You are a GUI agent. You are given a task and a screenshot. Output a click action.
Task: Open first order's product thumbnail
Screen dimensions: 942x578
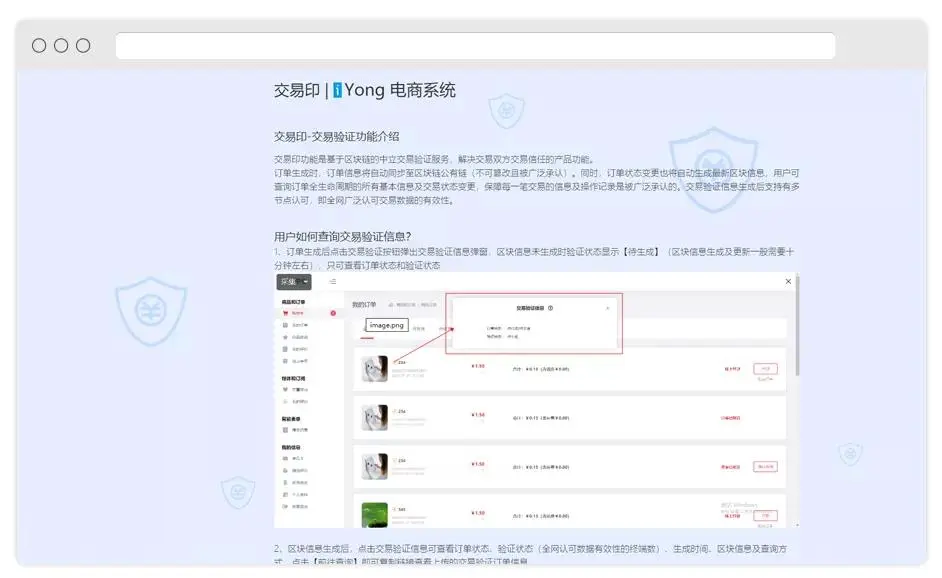[374, 369]
